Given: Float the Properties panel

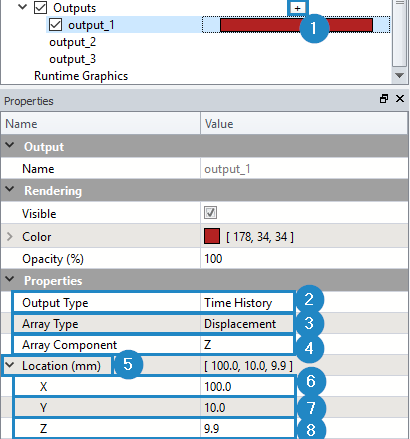Looking at the screenshot, I should tap(384, 99).
